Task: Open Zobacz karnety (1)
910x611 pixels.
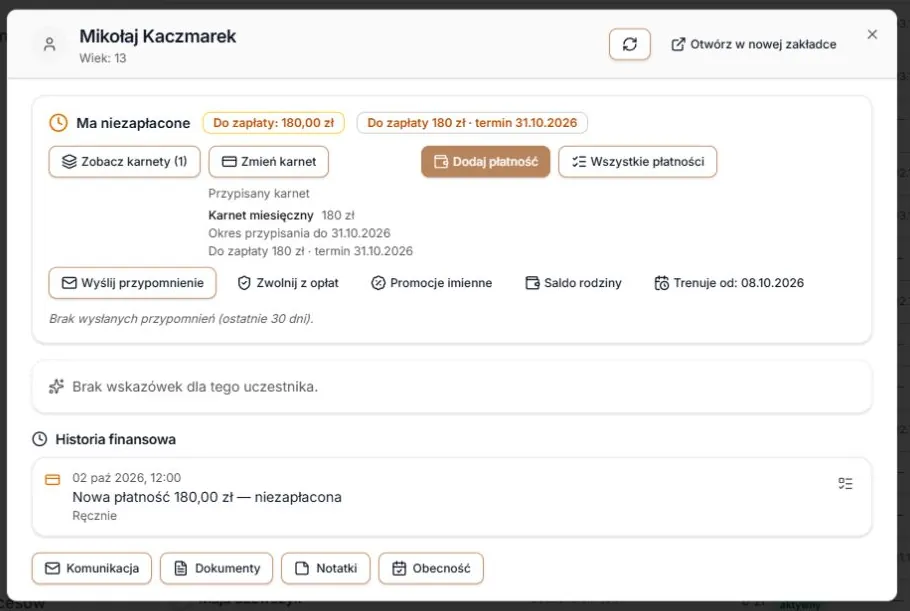Action: click(125, 161)
